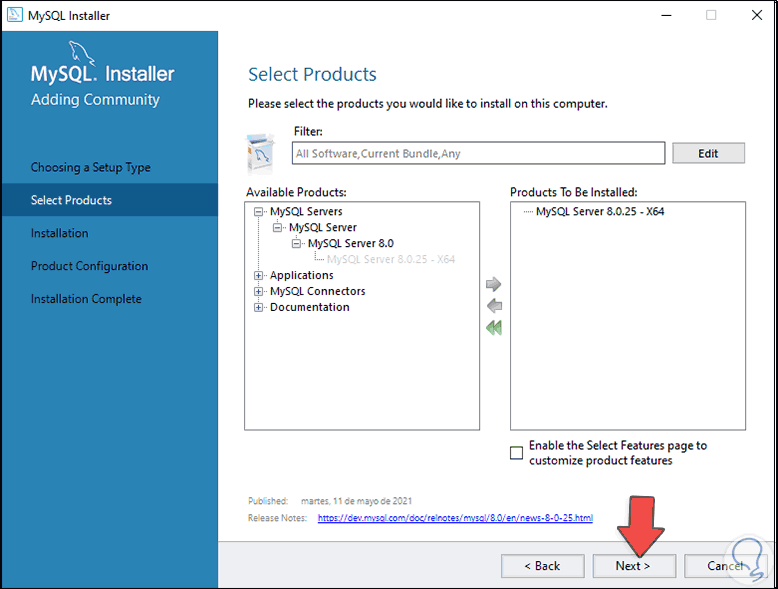Image resolution: width=778 pixels, height=589 pixels.
Task: Select greyed MySQL Server 8.0.25 - X64 in Available Products
Action: pyautogui.click(x=391, y=259)
